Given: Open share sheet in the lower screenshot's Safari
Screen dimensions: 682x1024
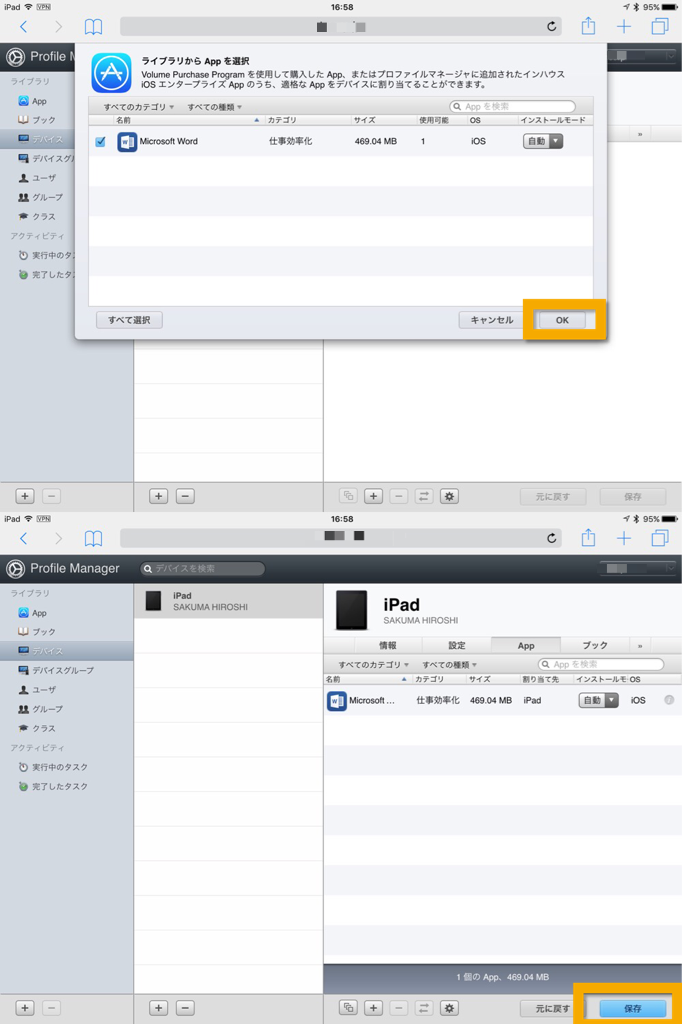Looking at the screenshot, I should pos(589,538).
